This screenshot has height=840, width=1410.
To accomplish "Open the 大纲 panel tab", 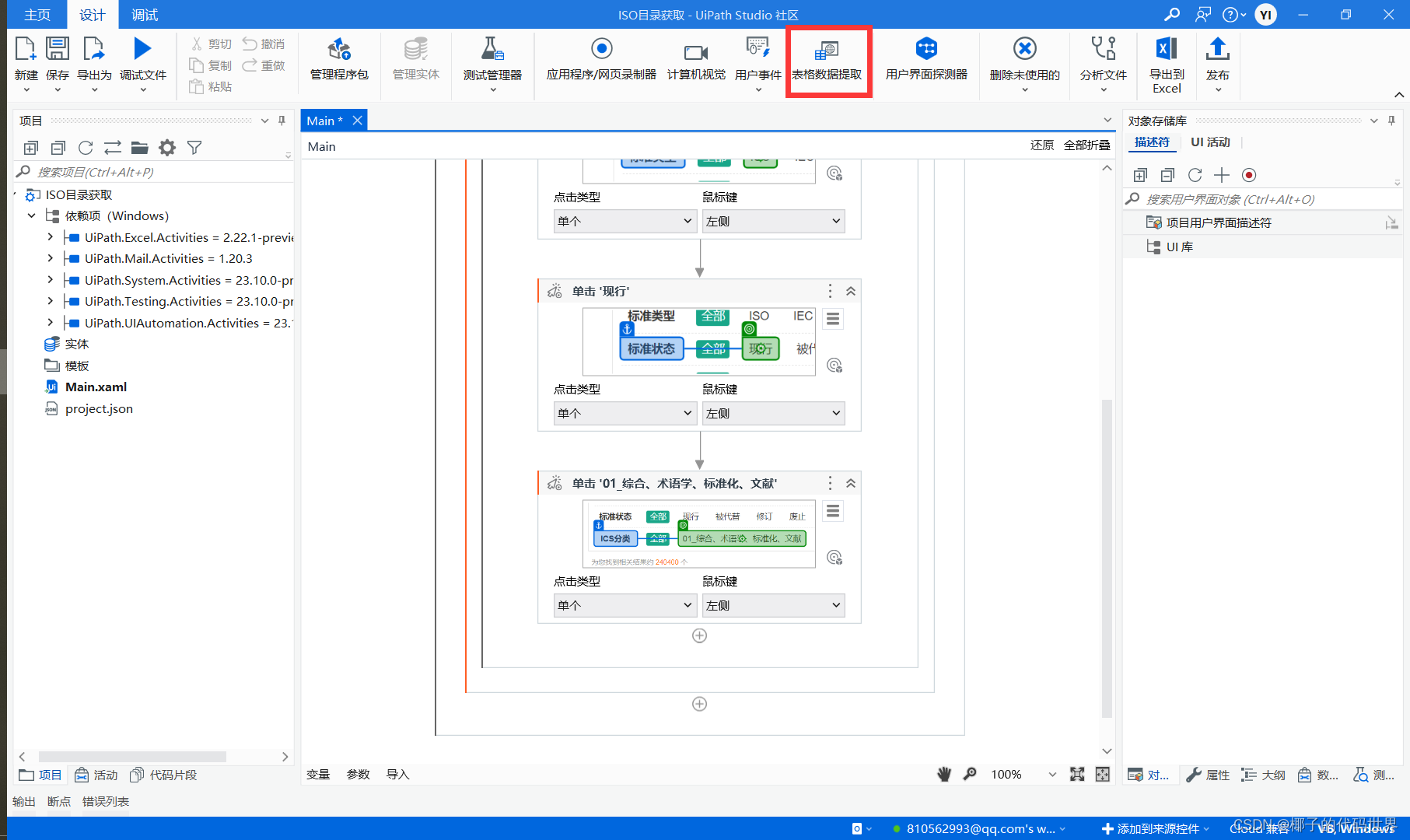I will point(1264,775).
